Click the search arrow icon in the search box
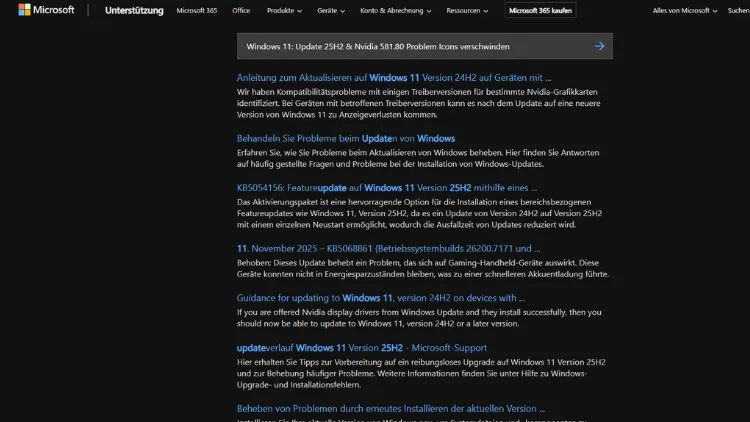This screenshot has width=750, height=422. [x=599, y=46]
